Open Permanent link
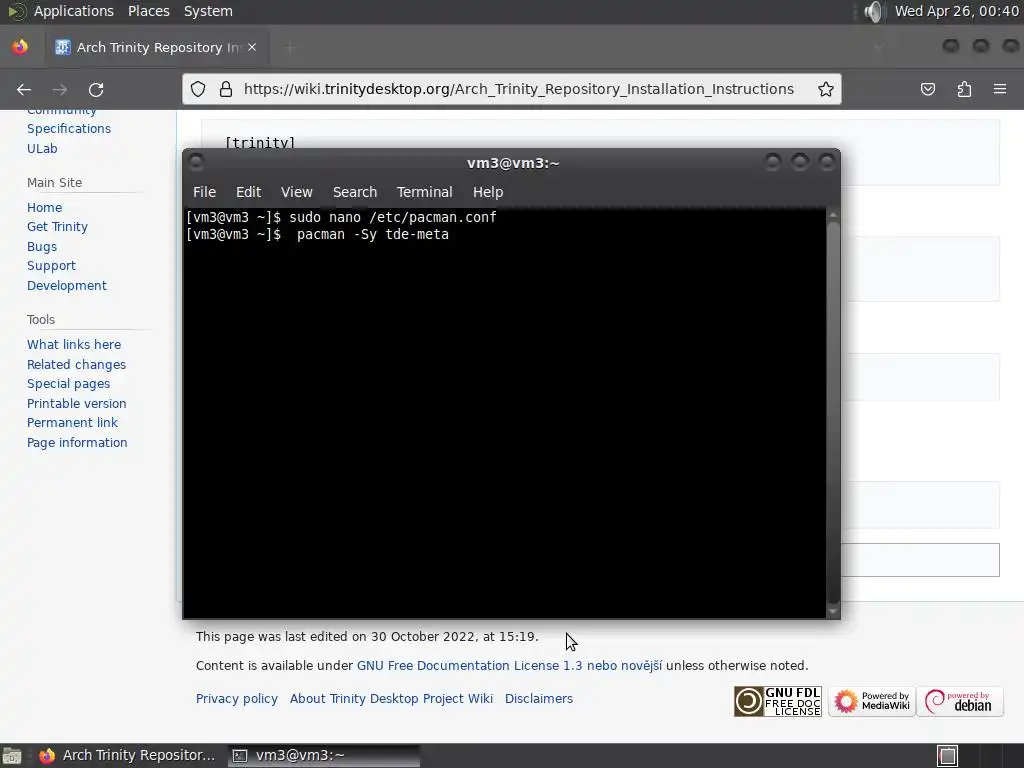Image resolution: width=1024 pixels, height=768 pixels. [72, 423]
